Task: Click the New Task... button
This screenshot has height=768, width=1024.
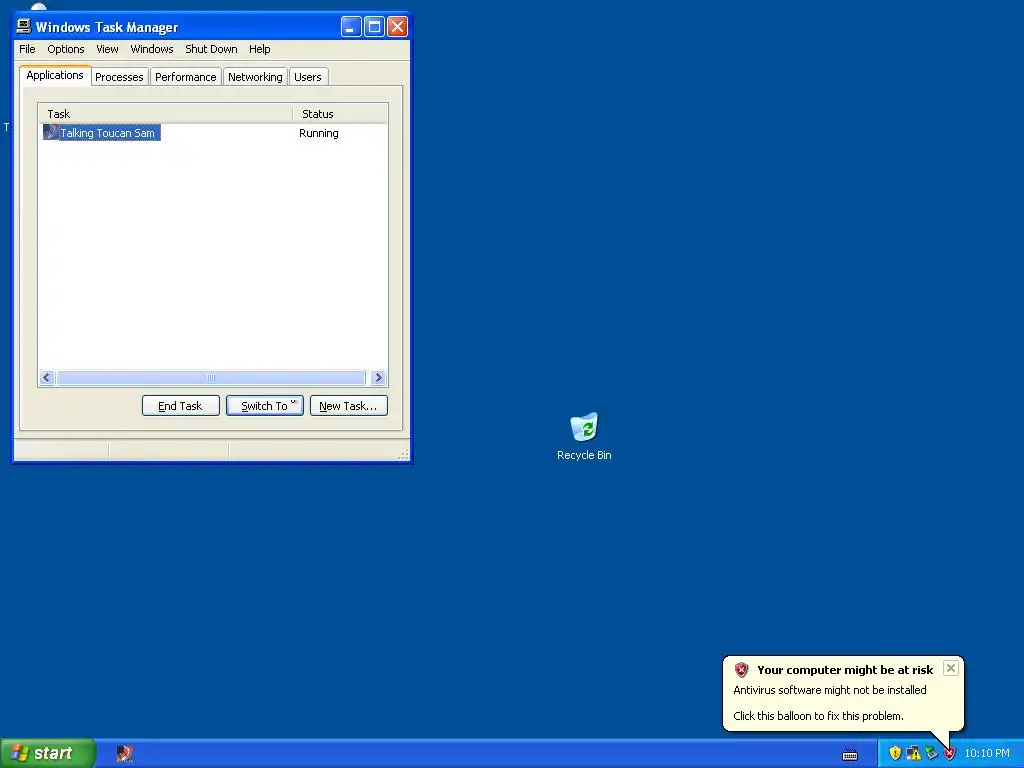Action: pos(348,406)
